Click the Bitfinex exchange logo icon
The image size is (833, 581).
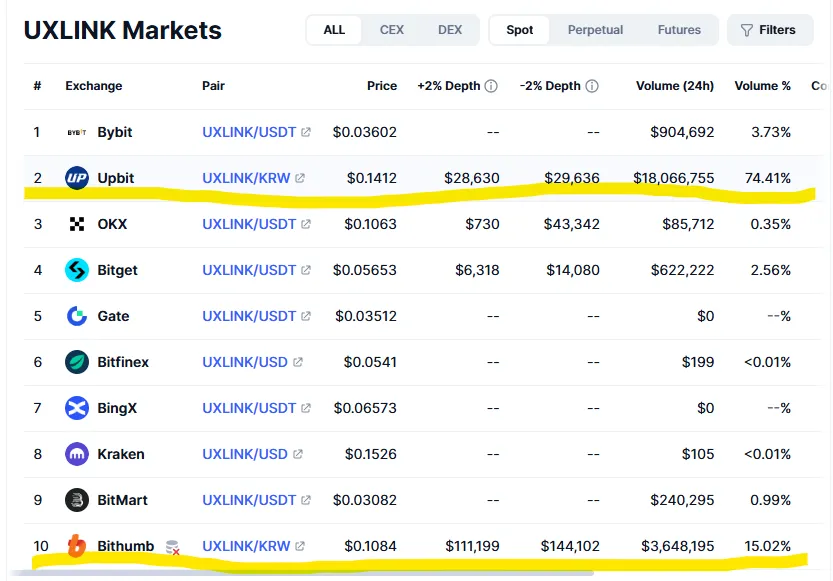(x=77, y=362)
